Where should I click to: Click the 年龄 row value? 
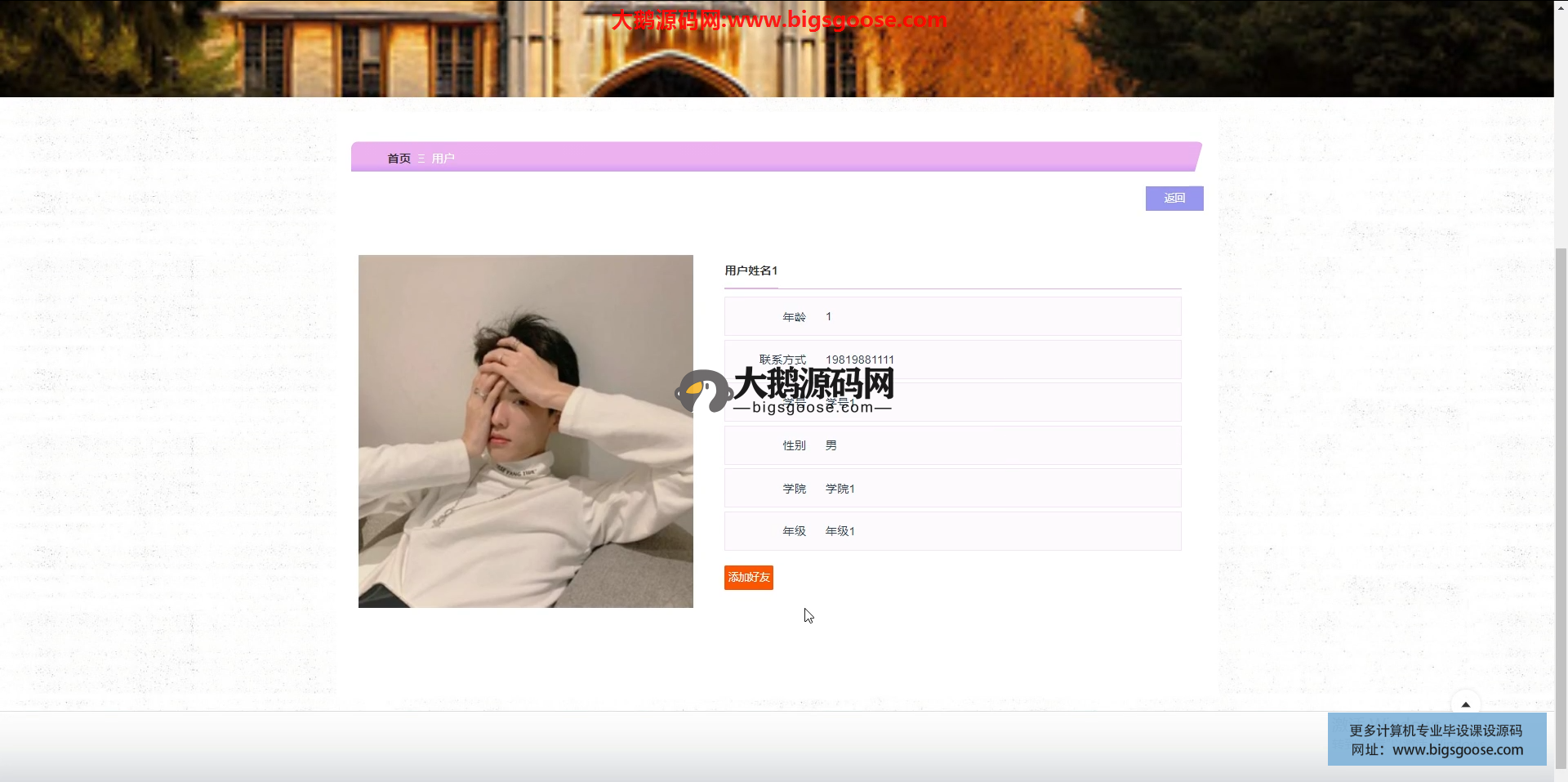pos(828,316)
